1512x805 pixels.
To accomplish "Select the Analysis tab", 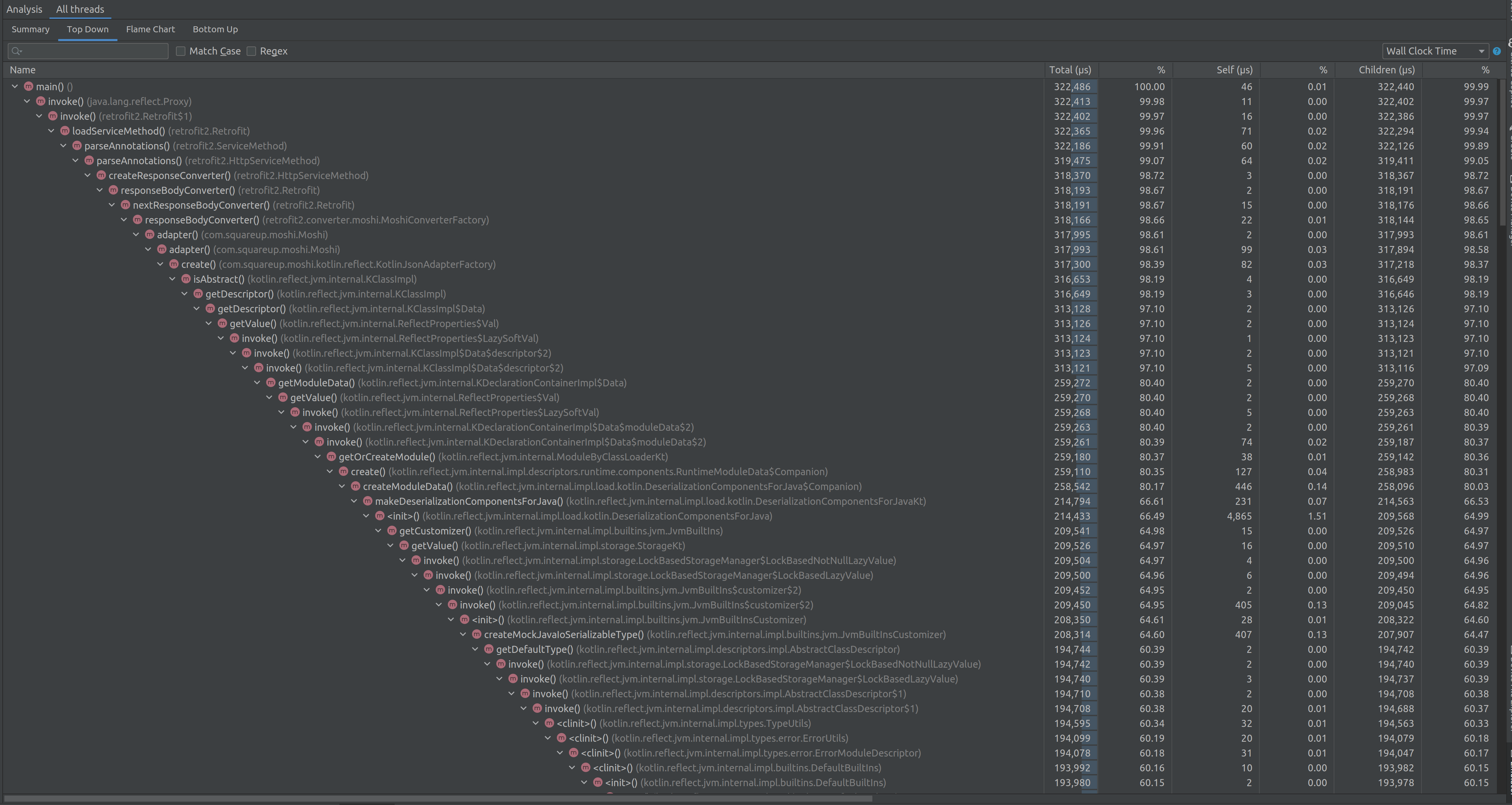I will 25,9.
